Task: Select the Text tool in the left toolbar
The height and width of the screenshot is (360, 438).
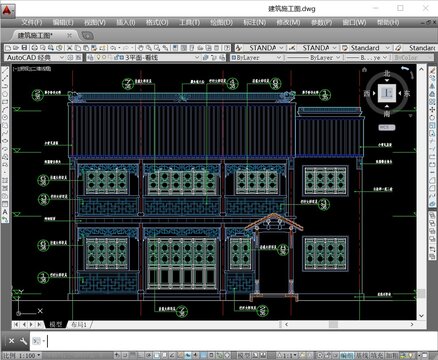Action: [x=5, y=212]
